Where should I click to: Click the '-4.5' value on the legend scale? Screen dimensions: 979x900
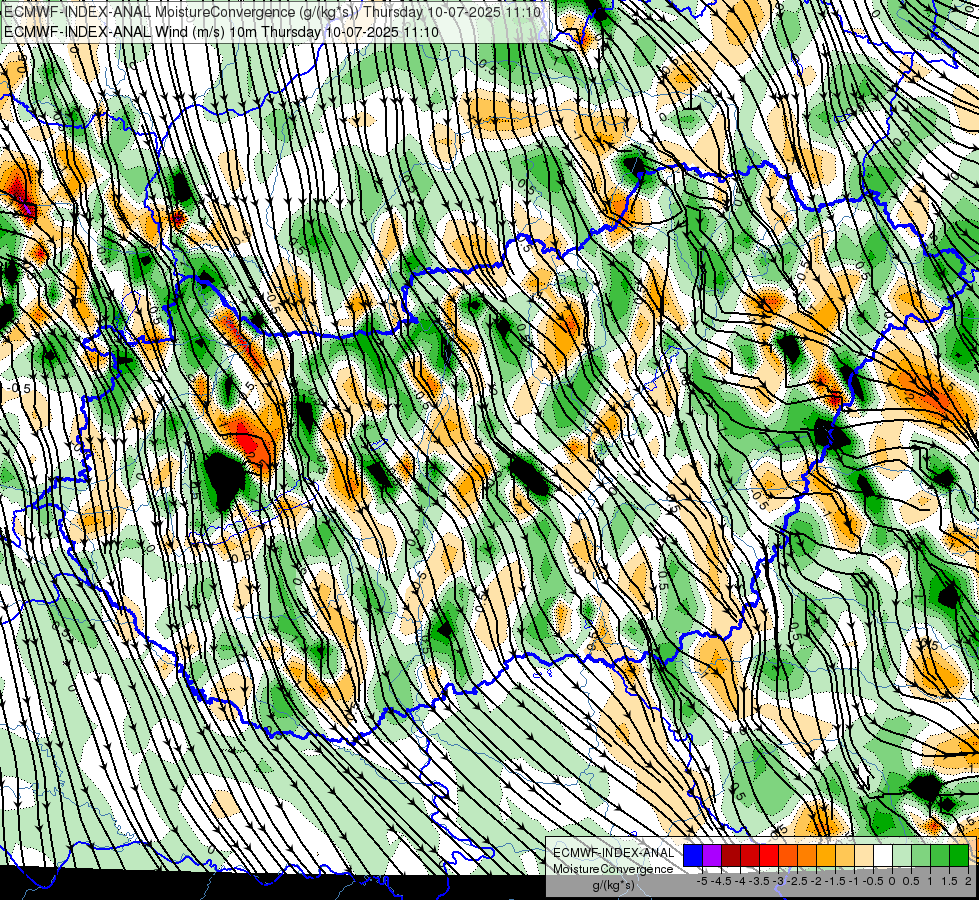coord(721,881)
